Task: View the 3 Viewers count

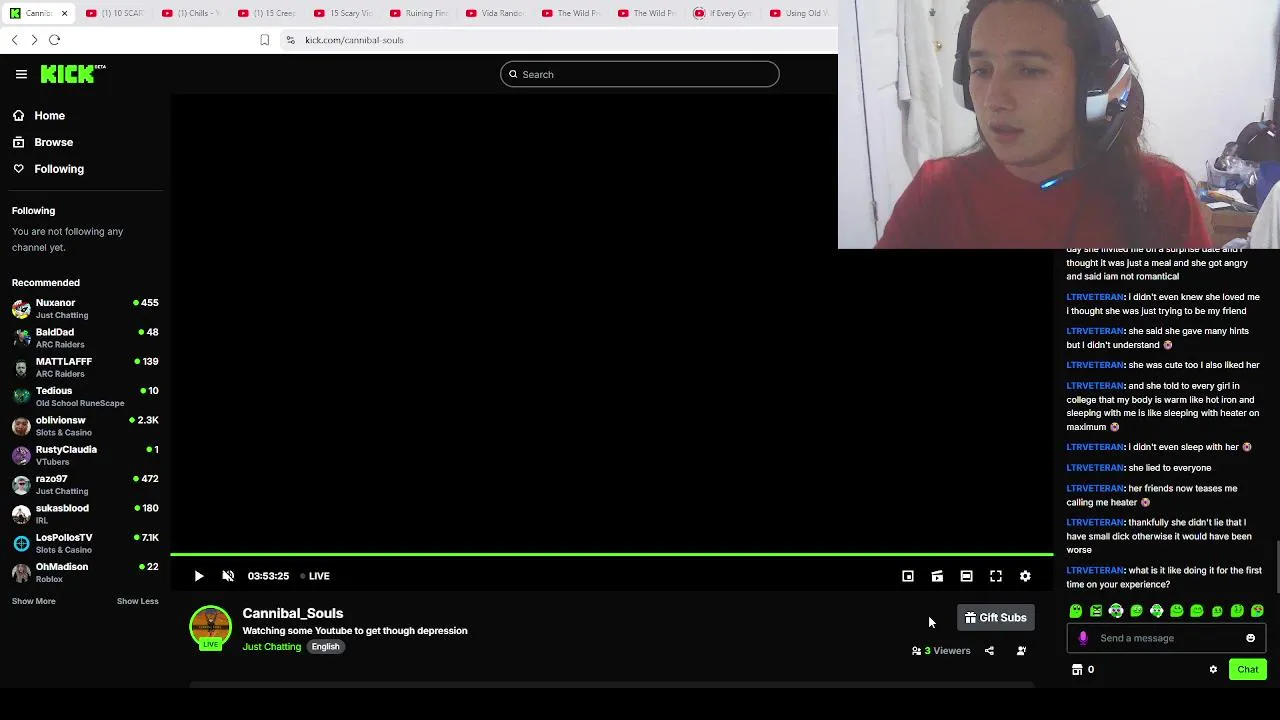Action: tap(941, 651)
